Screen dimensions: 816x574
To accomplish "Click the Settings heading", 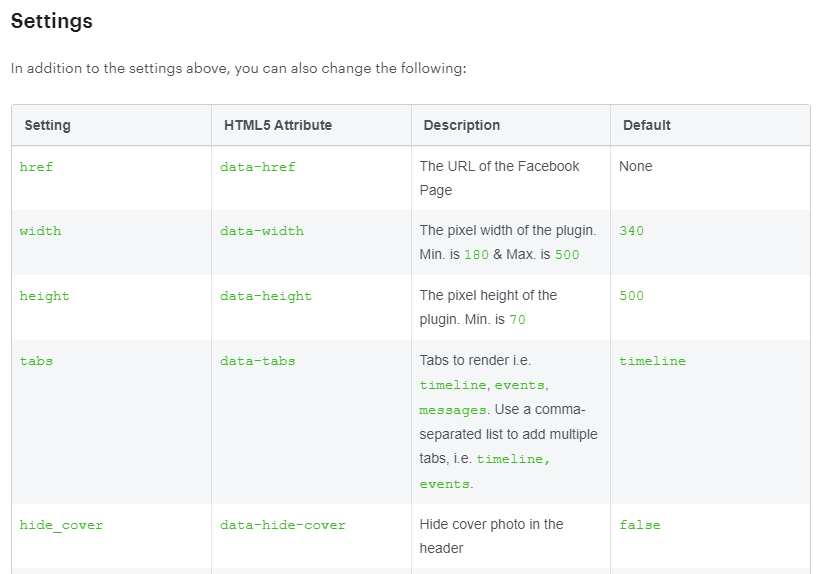I will click(x=52, y=21).
